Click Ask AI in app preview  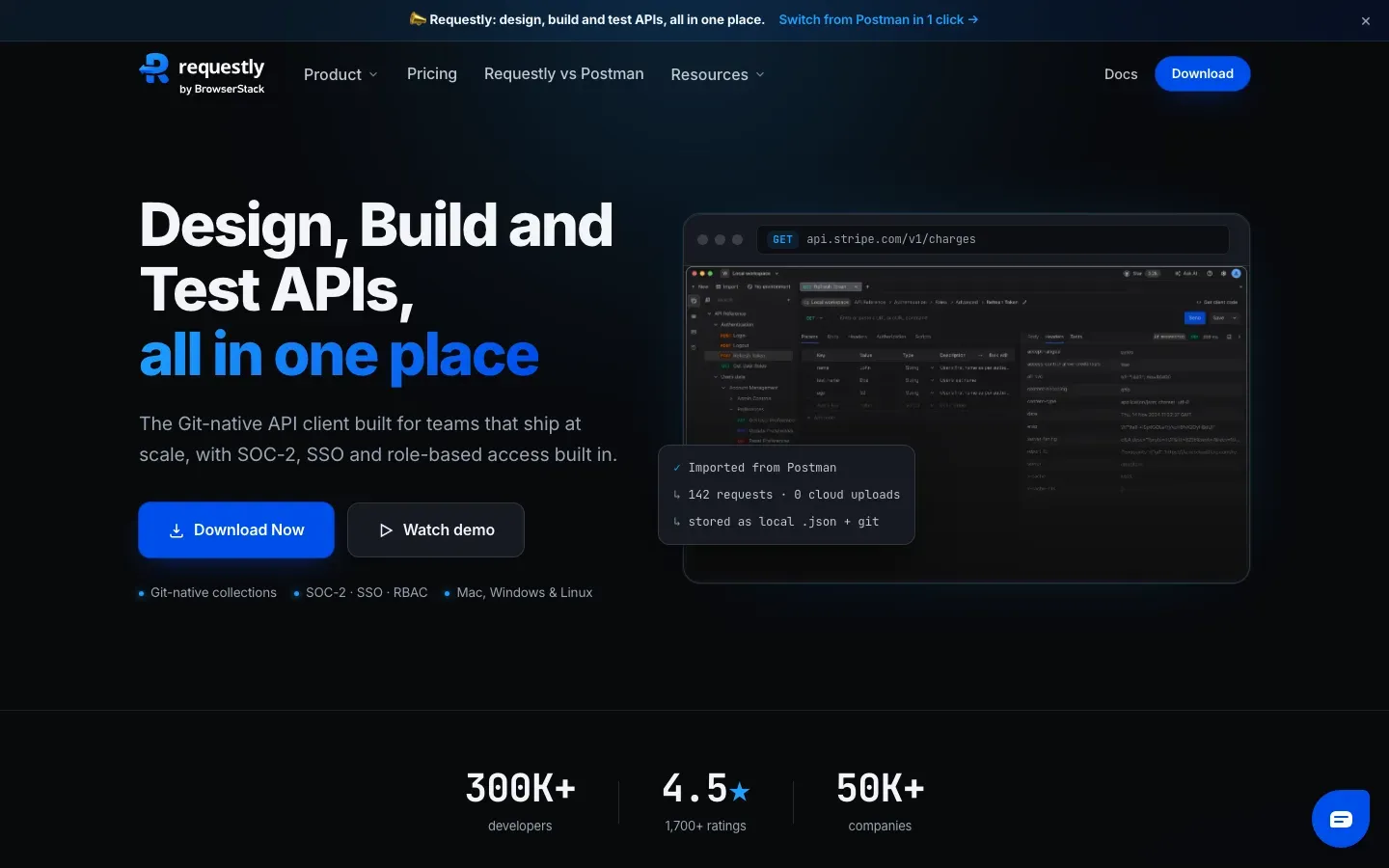[1186, 273]
